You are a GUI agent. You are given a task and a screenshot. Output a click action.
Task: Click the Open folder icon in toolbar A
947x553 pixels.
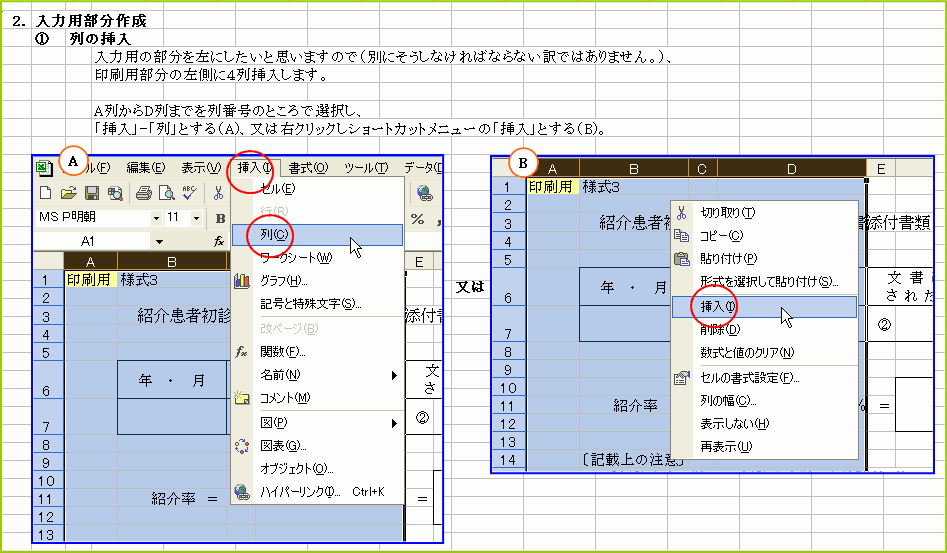point(68,193)
